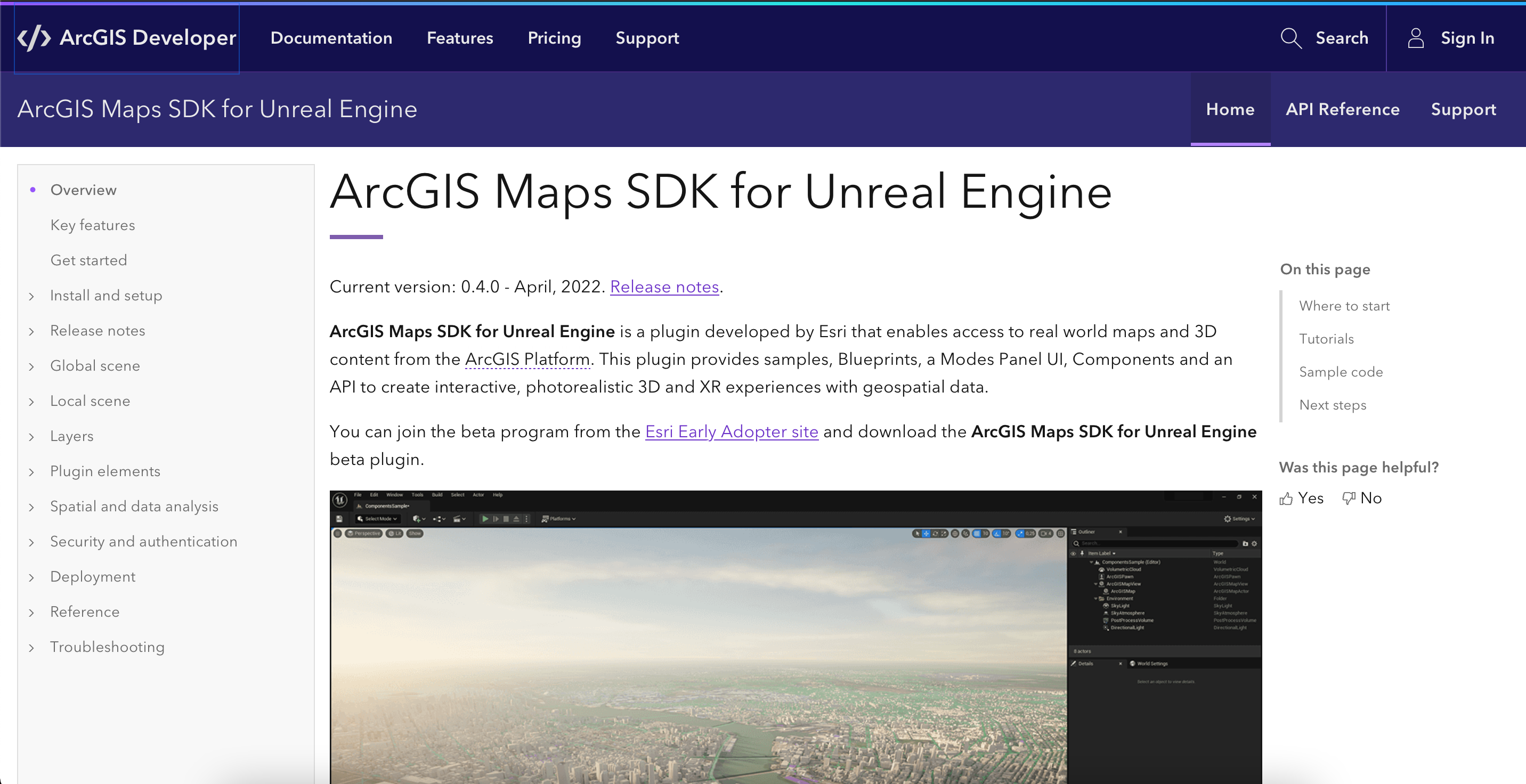Click the Sign In user icon
This screenshot has height=784, width=1526.
[x=1416, y=38]
